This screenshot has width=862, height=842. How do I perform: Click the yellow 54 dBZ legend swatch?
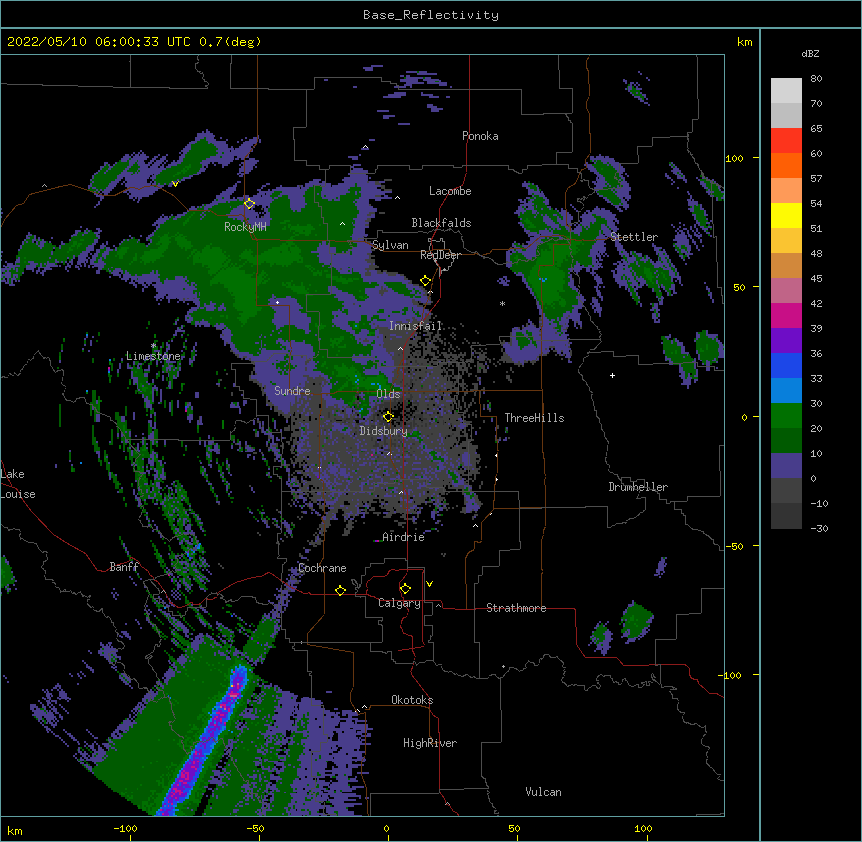coord(786,215)
